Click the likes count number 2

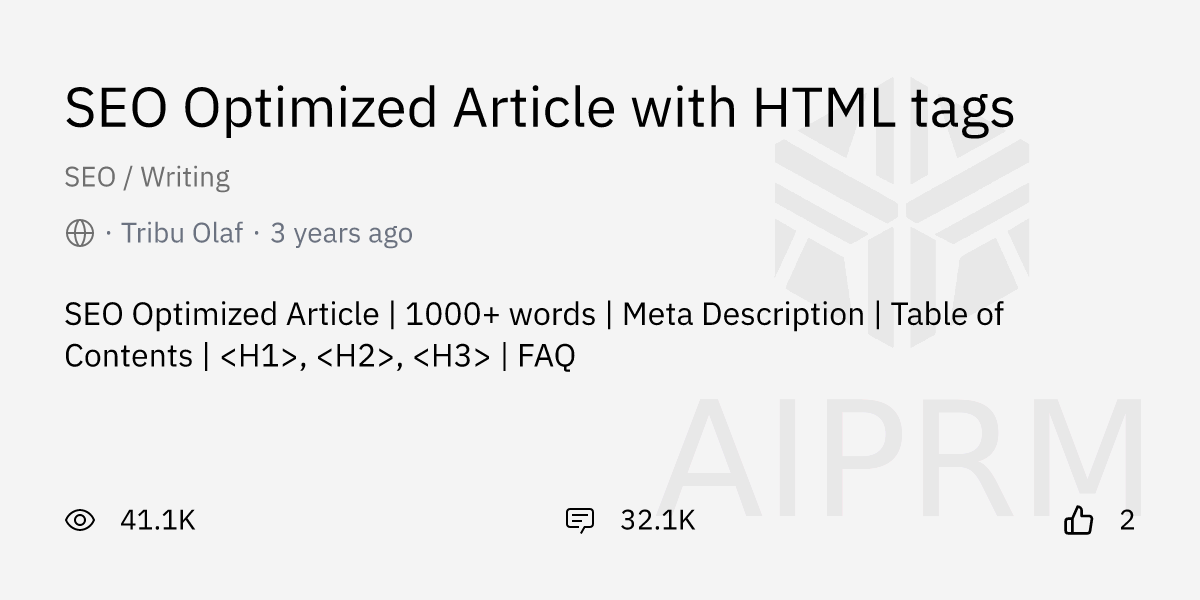point(1127,520)
